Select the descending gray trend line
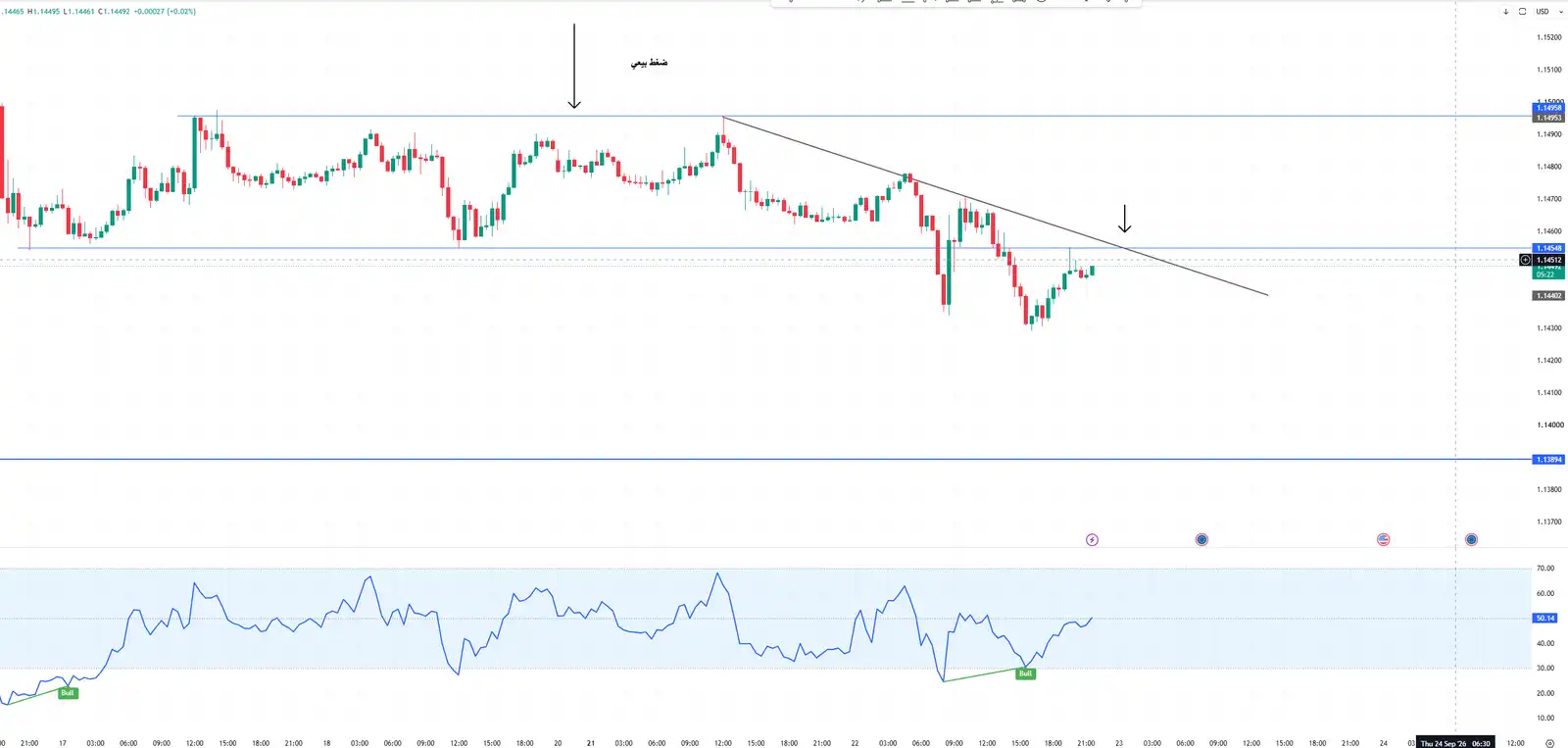1568x748 pixels. [x=996, y=206]
